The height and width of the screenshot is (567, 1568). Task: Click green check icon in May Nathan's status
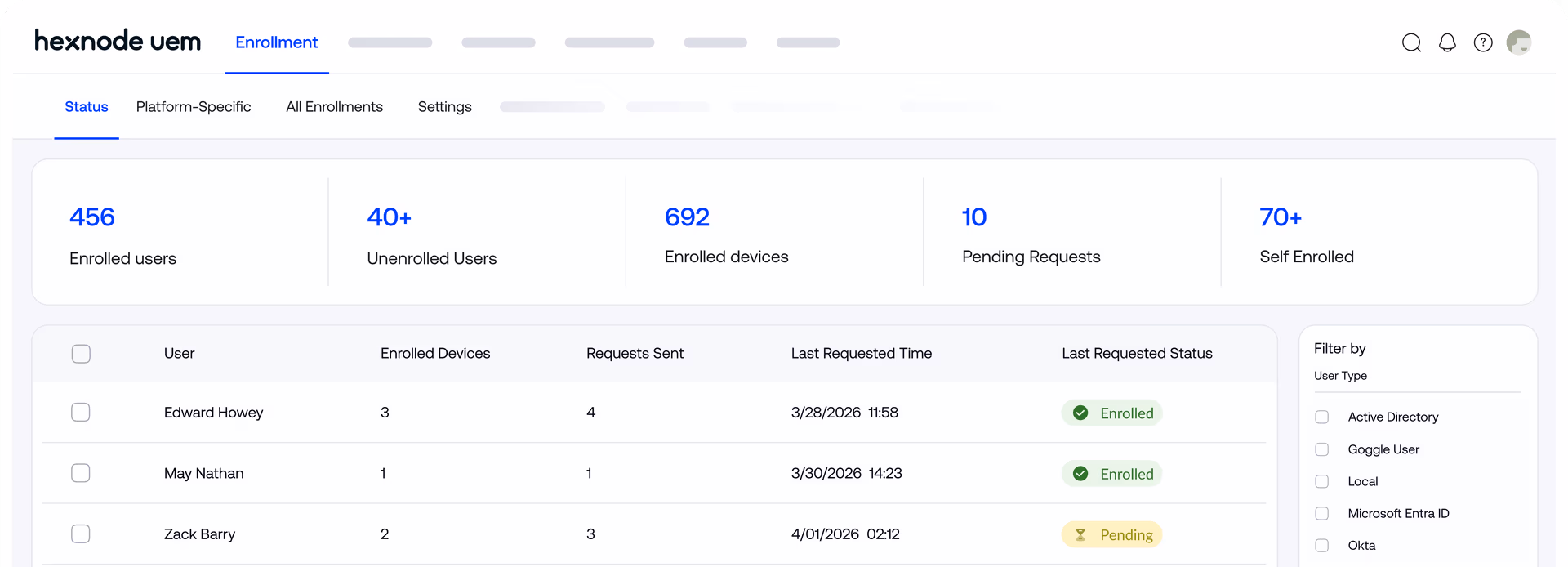coord(1080,474)
